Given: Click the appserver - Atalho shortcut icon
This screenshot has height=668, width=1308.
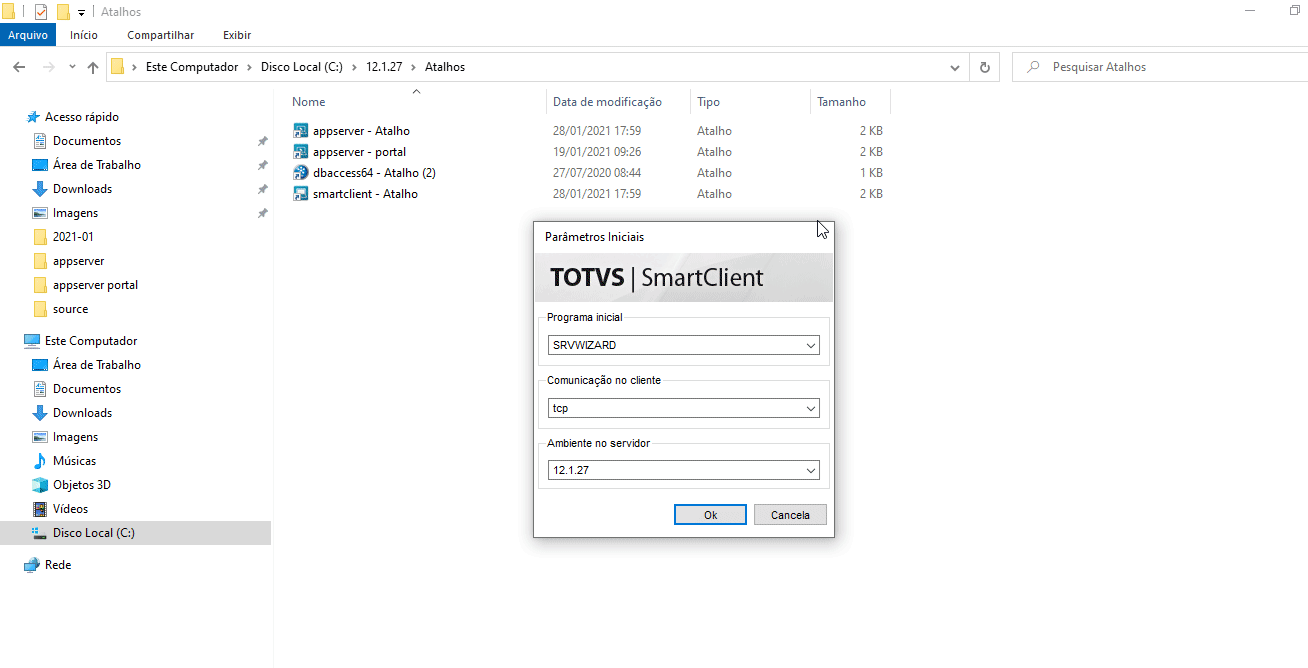Looking at the screenshot, I should click(x=301, y=131).
